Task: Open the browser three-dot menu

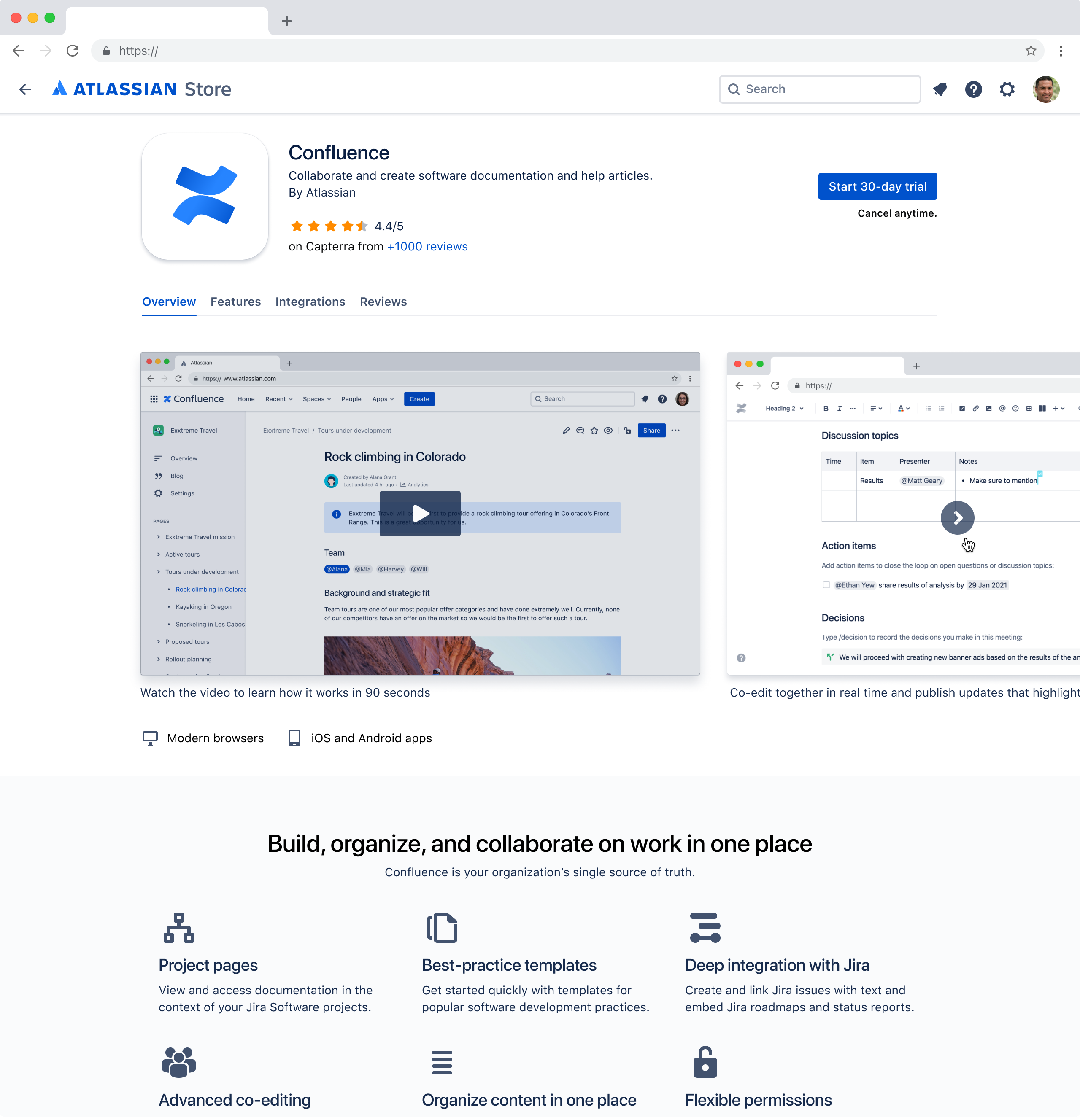Action: 1061,51
